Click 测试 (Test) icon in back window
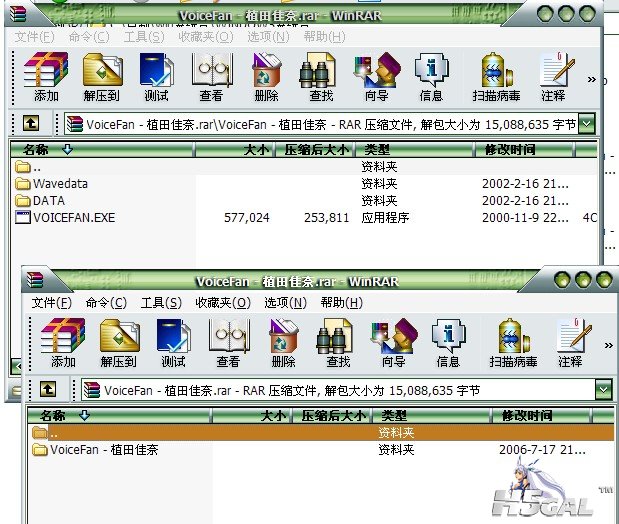Image resolution: width=619 pixels, height=524 pixels. click(157, 70)
